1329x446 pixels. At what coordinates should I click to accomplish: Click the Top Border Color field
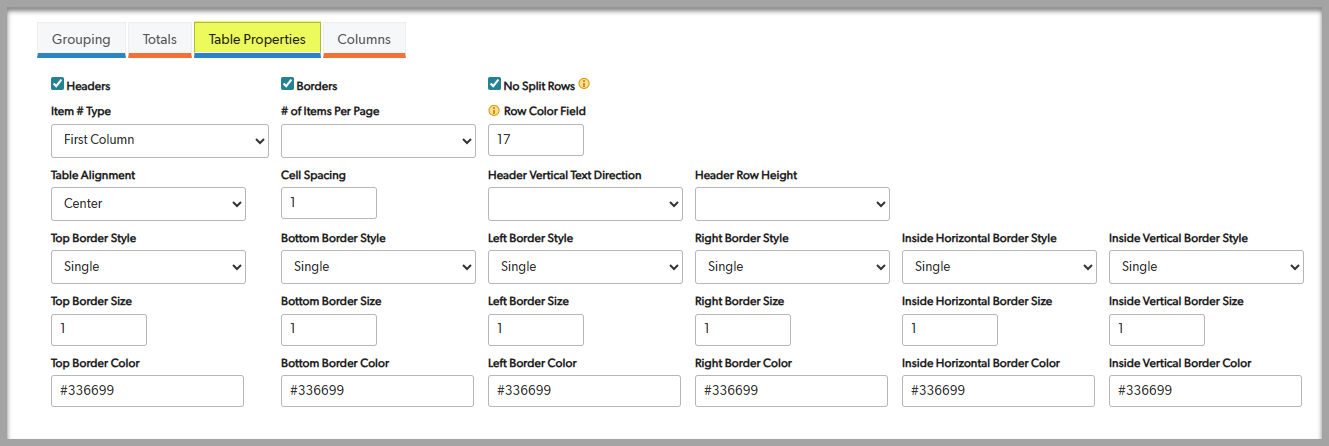[147, 391]
